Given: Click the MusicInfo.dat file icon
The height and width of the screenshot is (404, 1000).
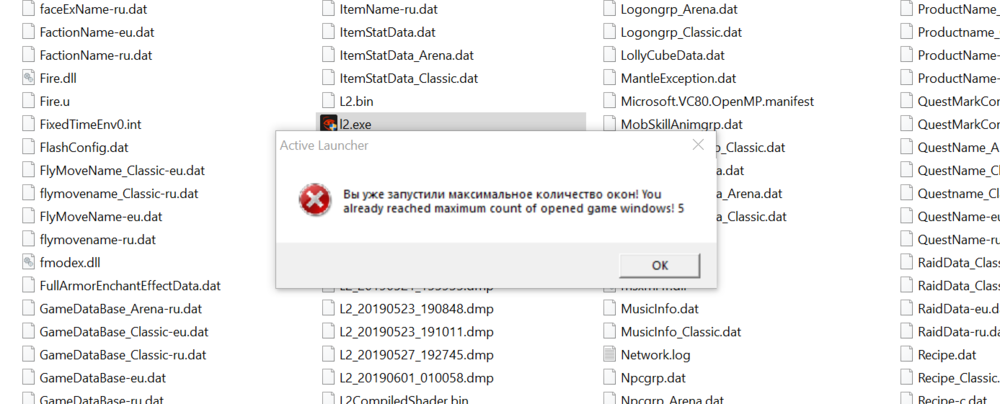Looking at the screenshot, I should pos(610,308).
